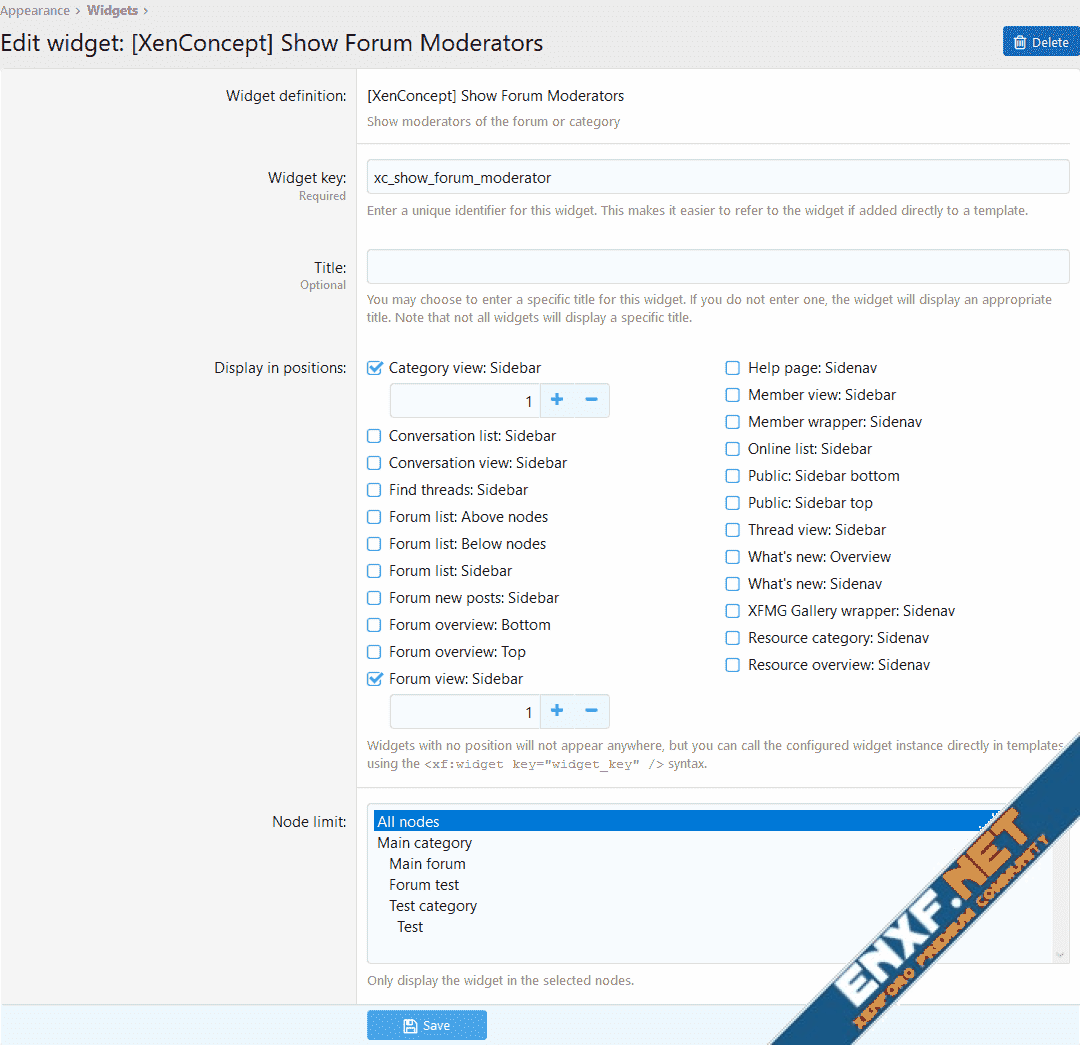Screen dimensions: 1080x1045
Task: Focus the optional Title input field
Action: (717, 266)
